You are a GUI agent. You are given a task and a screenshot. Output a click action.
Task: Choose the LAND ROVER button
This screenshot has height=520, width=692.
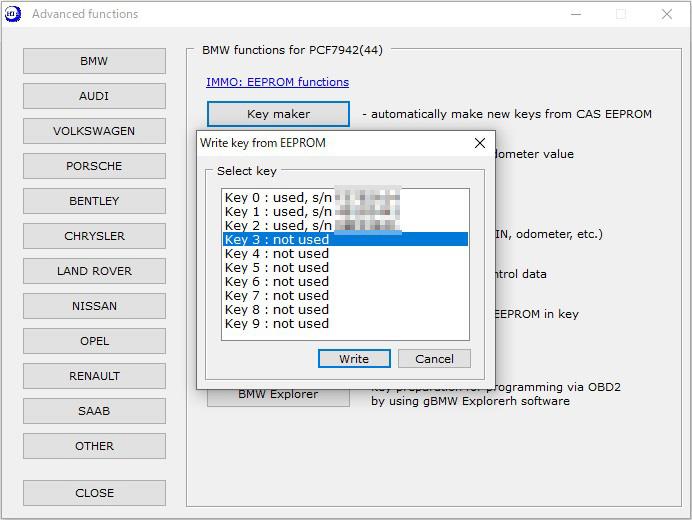click(94, 271)
